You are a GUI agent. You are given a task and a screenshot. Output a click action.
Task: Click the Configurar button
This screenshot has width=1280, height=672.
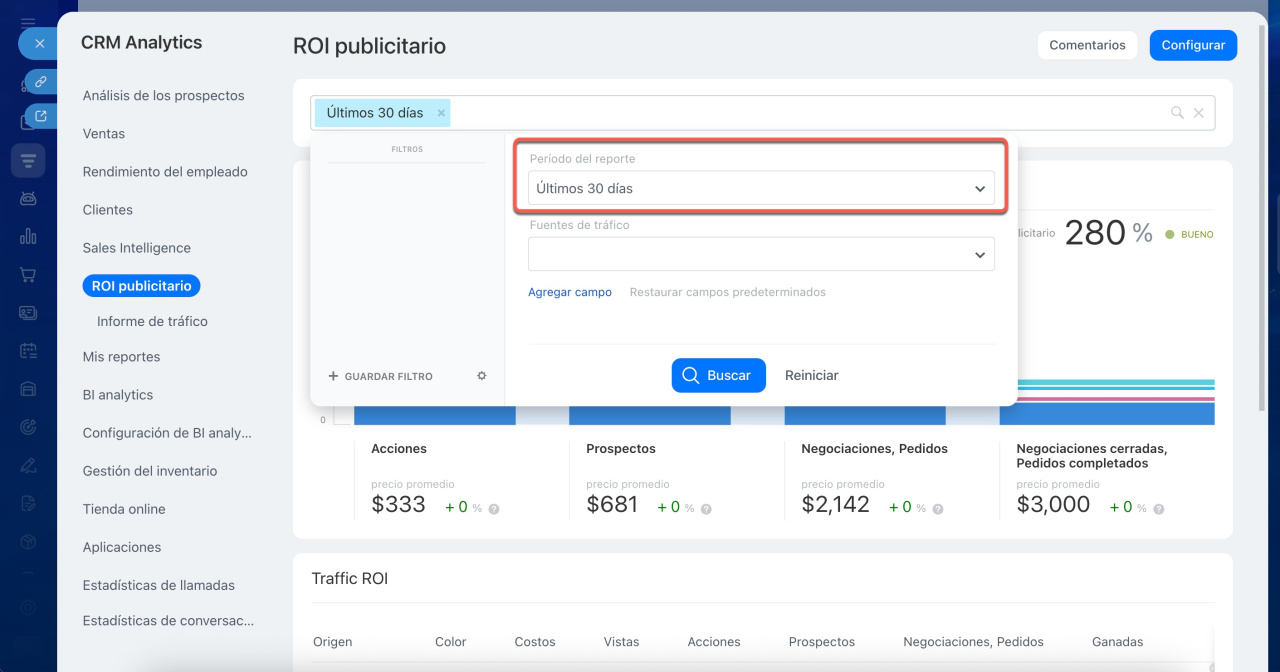(x=1192, y=45)
